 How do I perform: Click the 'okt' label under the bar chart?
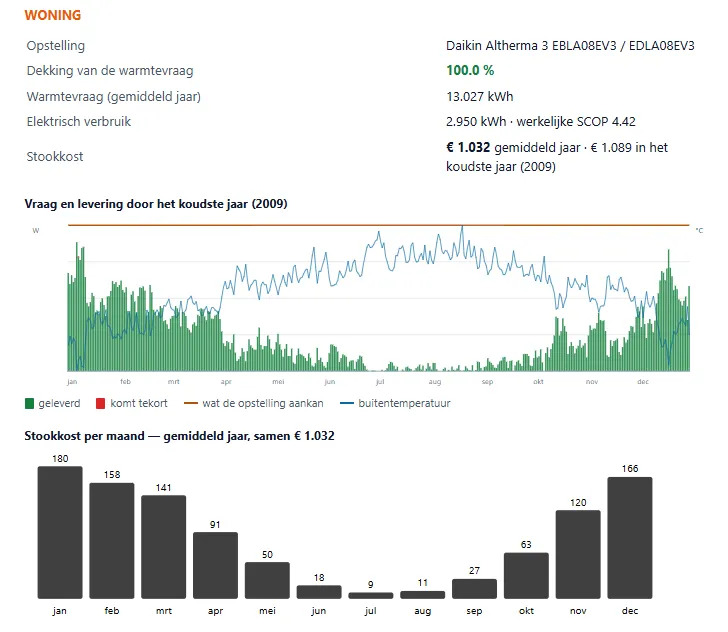[x=526, y=611]
